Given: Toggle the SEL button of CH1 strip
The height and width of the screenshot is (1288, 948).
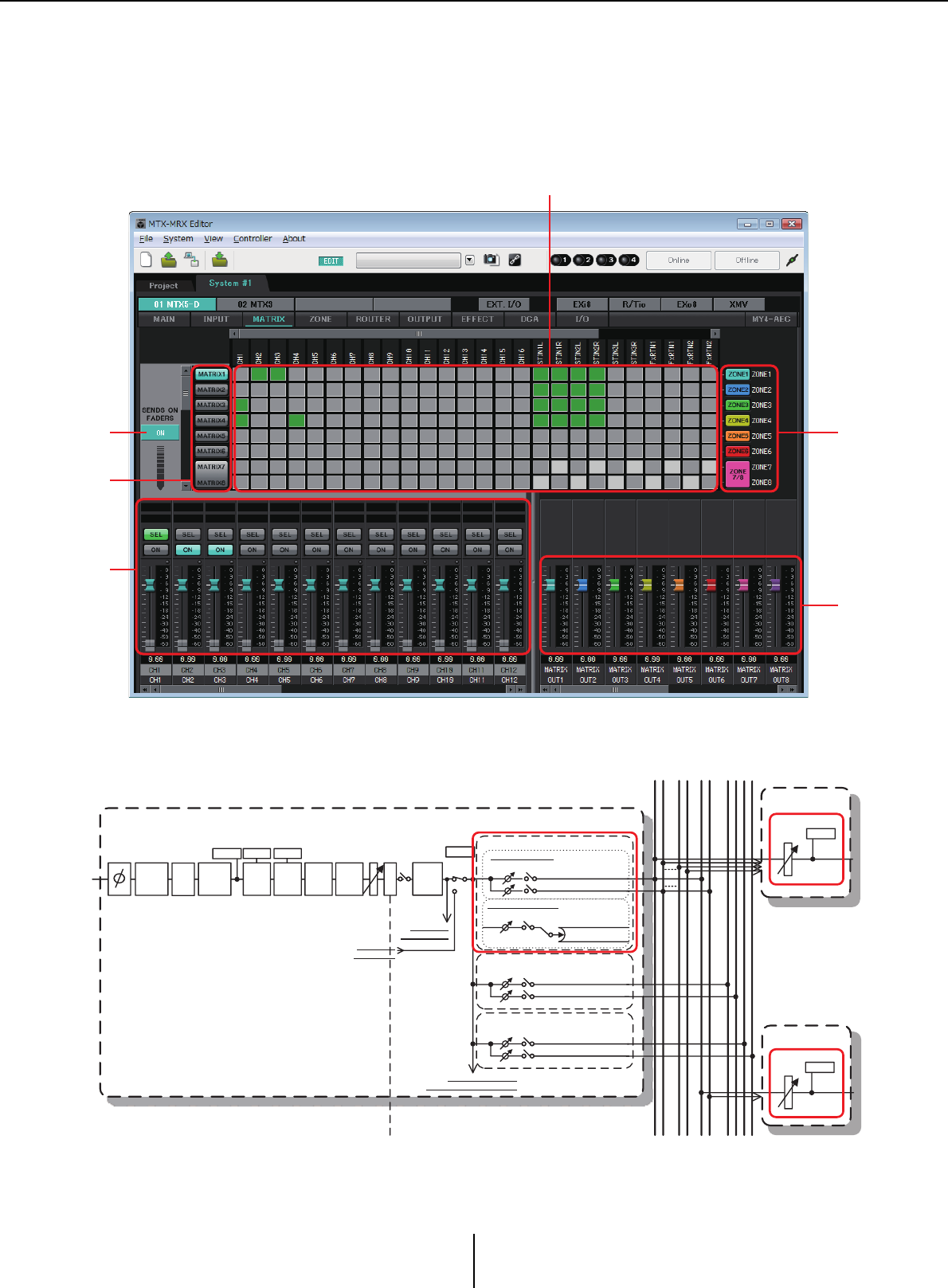Looking at the screenshot, I should pos(155,534).
